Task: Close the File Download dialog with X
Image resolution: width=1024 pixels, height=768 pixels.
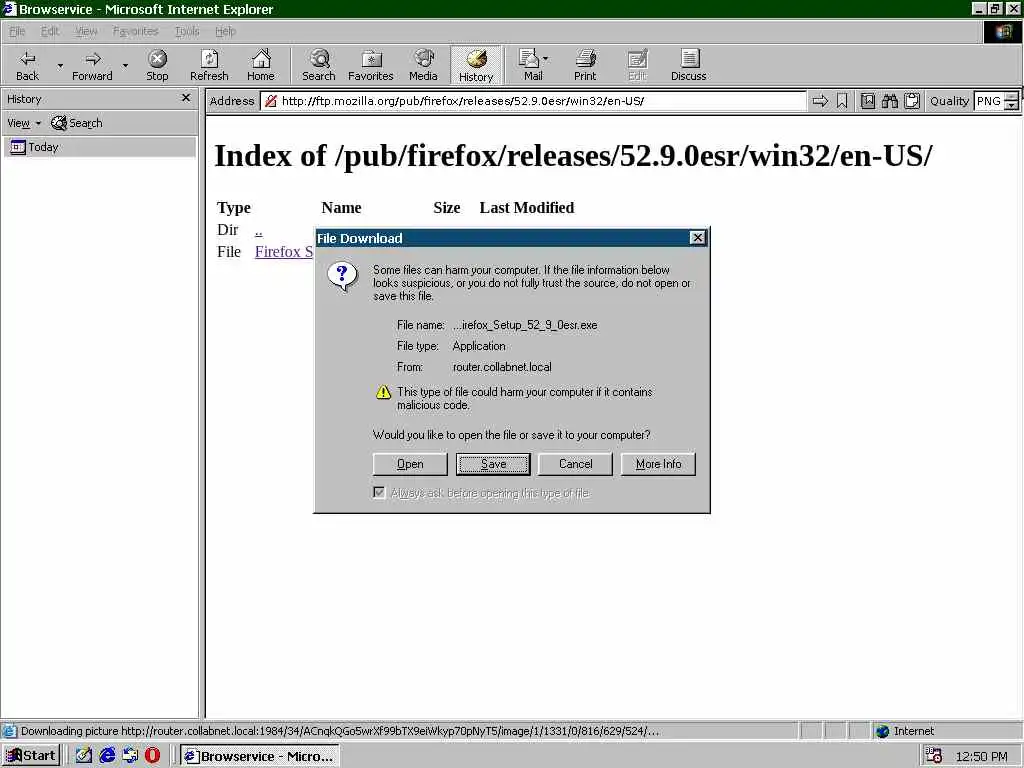Action: click(697, 238)
